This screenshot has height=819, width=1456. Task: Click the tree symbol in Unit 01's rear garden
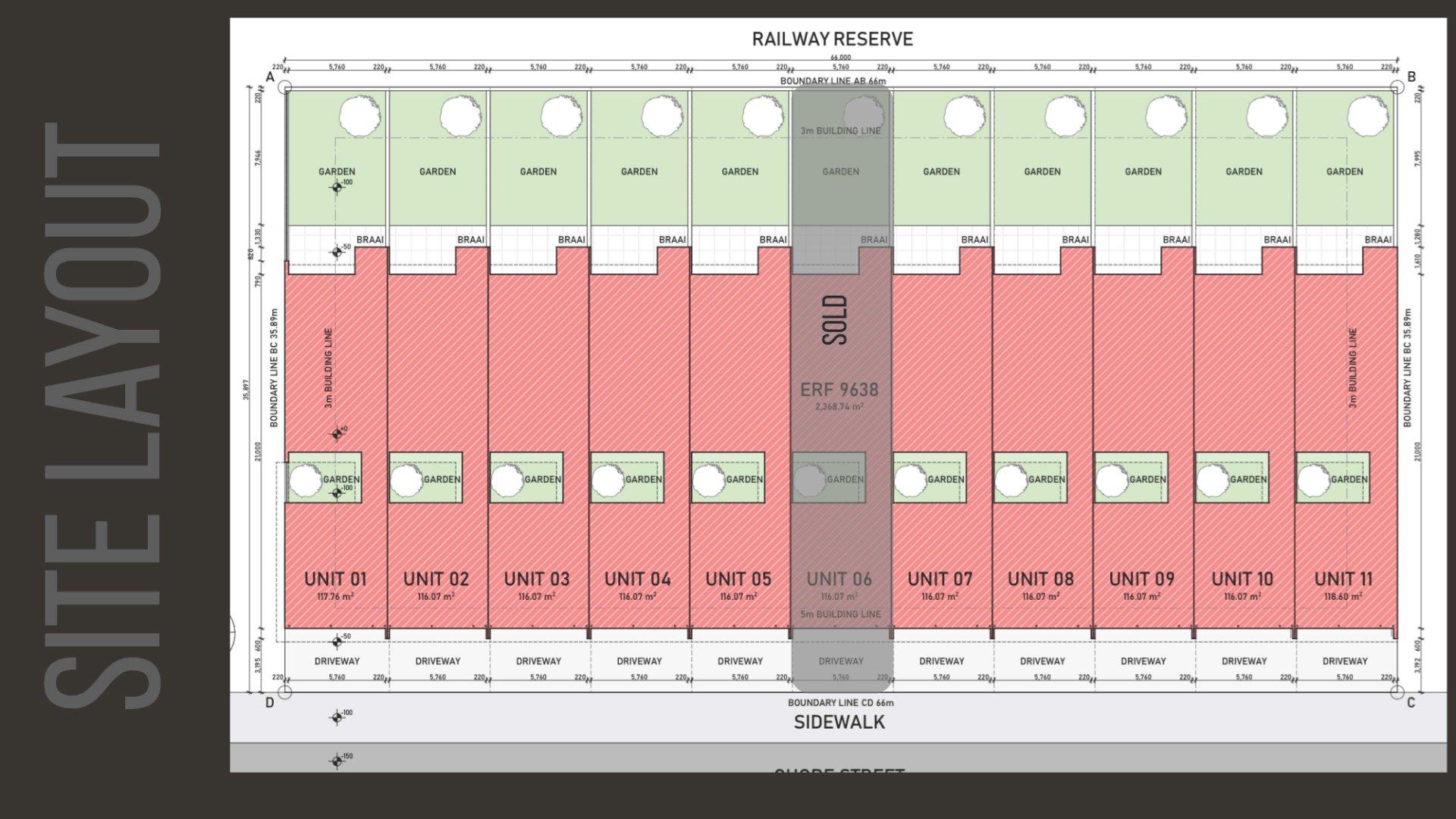[x=359, y=116]
